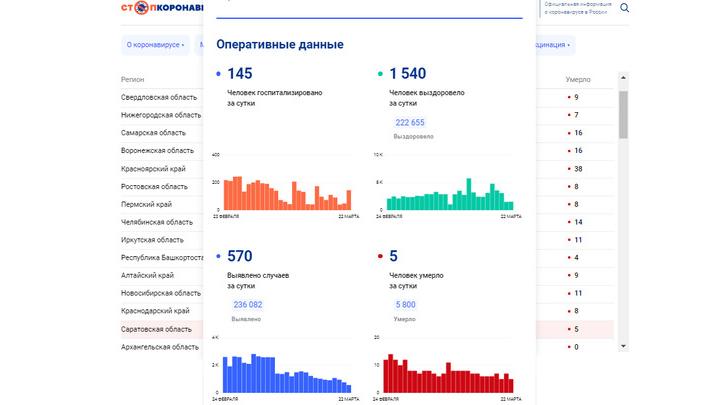Click the Саратовская область row
This screenshot has width=720, height=405.
[156, 329]
